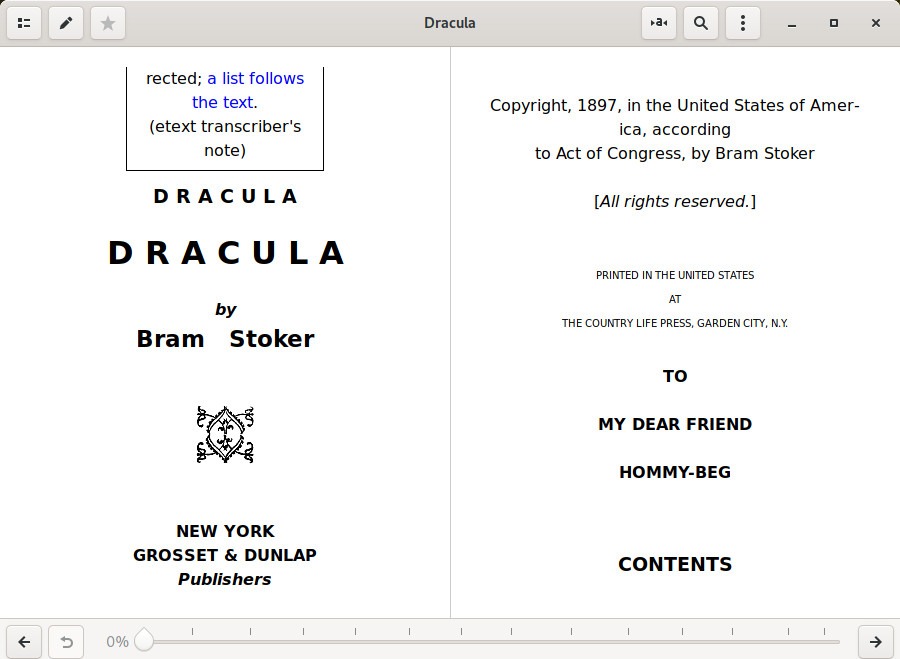The width and height of the screenshot is (900, 659).
Task: Click the 0% progress label
Action: point(117,641)
